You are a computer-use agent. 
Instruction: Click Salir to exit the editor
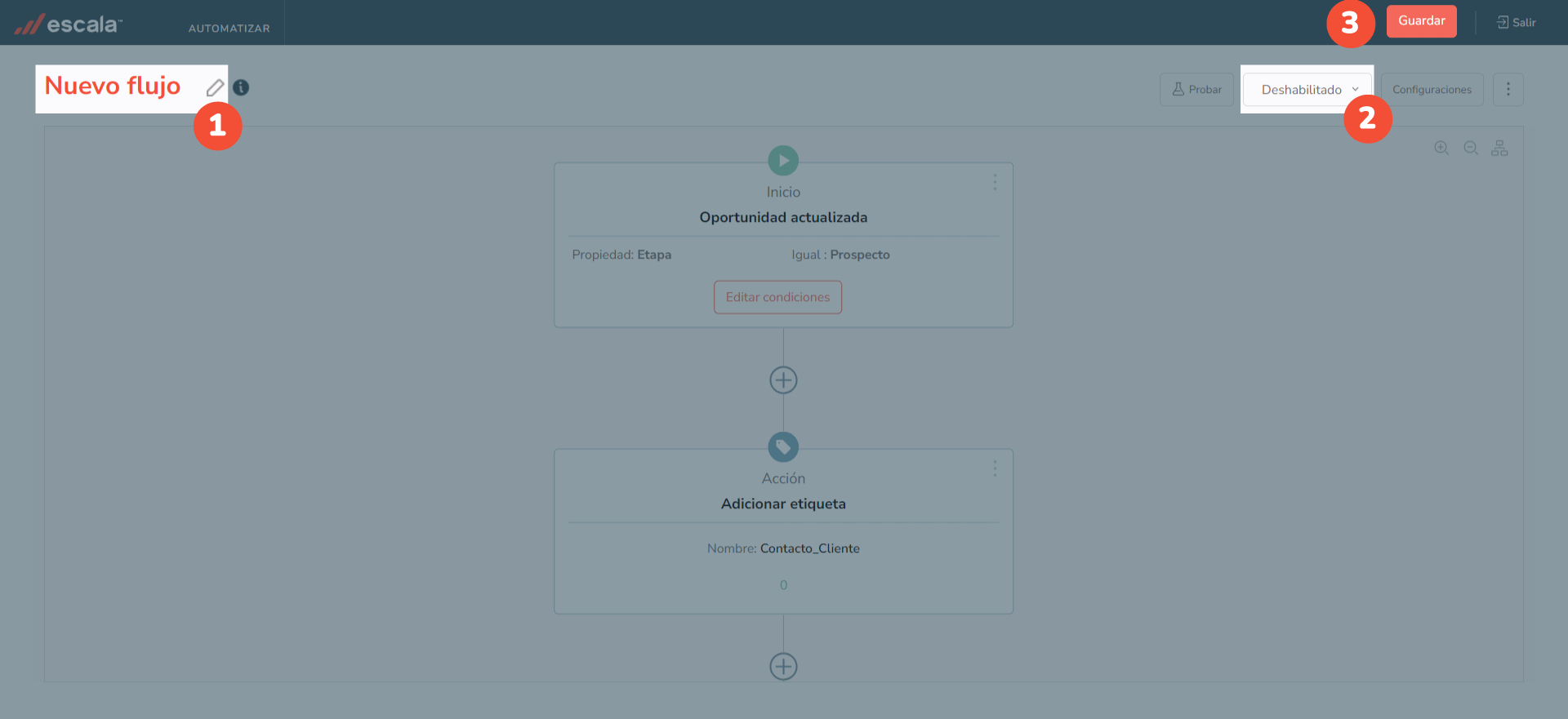[1516, 23]
